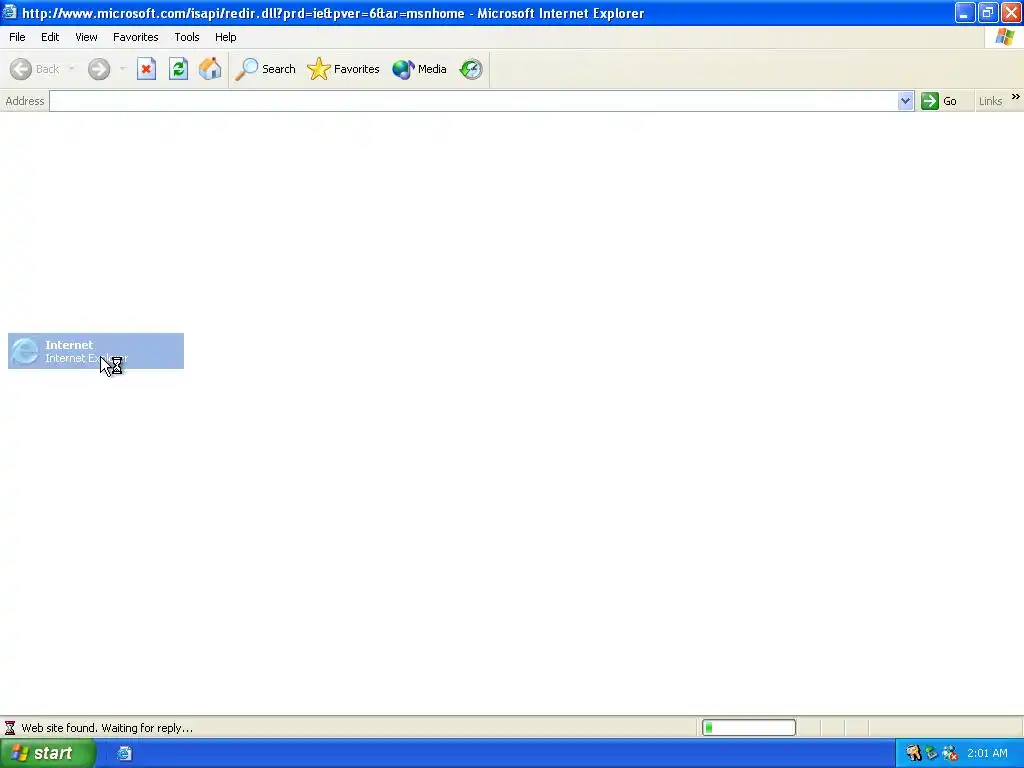Select the Internet Explorer taskbar button

(x=125, y=753)
